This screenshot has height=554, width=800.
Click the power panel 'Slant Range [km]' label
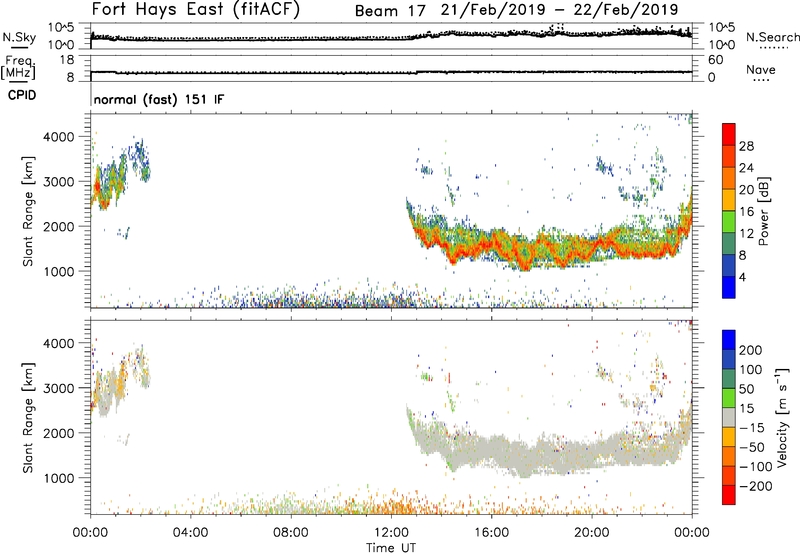tap(28, 211)
